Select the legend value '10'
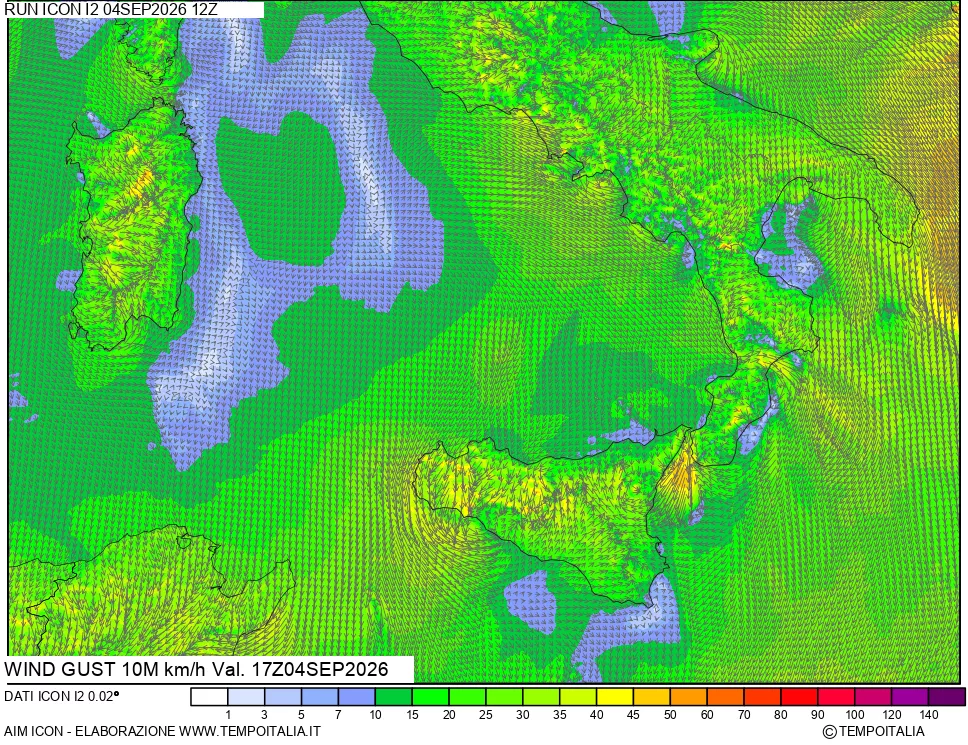968x745 pixels. (375, 715)
